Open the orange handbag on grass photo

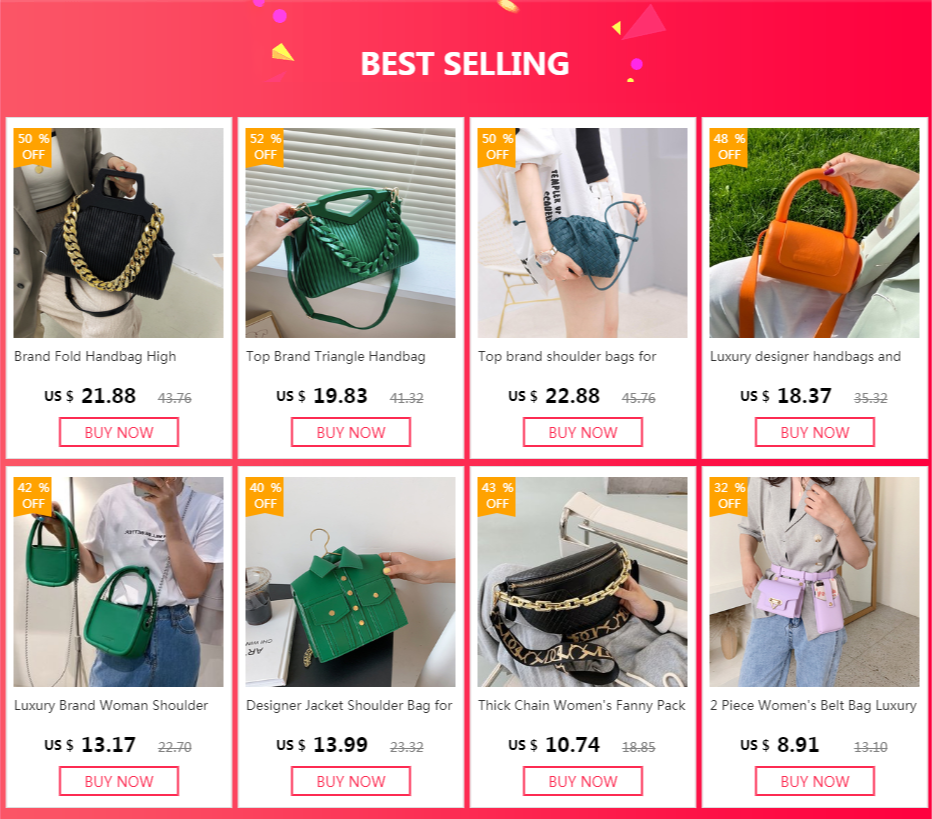(814, 233)
